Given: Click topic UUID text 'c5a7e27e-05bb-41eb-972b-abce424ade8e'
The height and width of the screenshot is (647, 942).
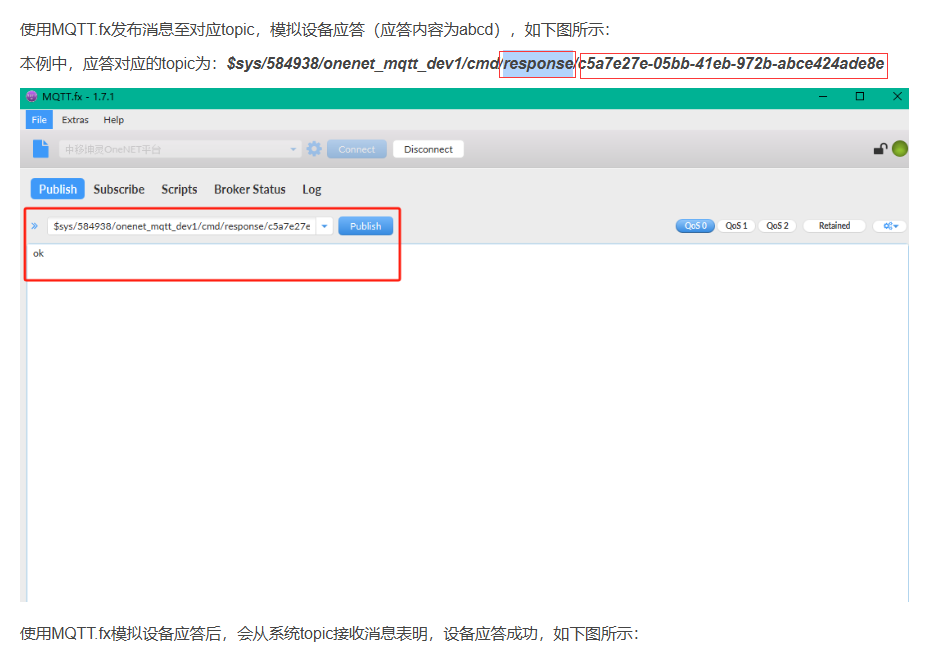Looking at the screenshot, I should tap(732, 64).
